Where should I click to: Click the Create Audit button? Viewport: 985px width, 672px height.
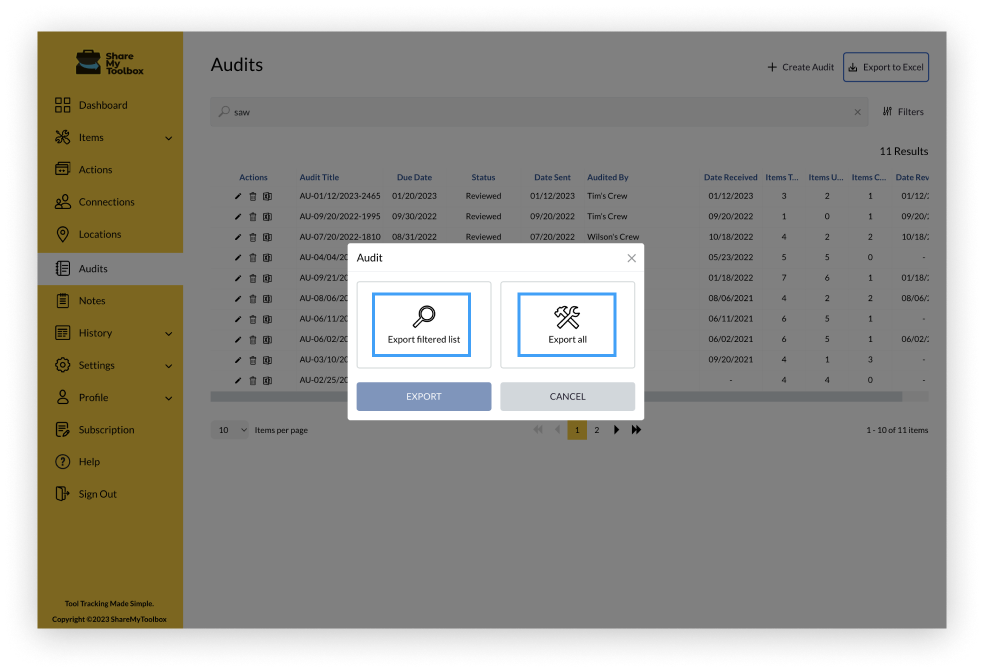800,67
